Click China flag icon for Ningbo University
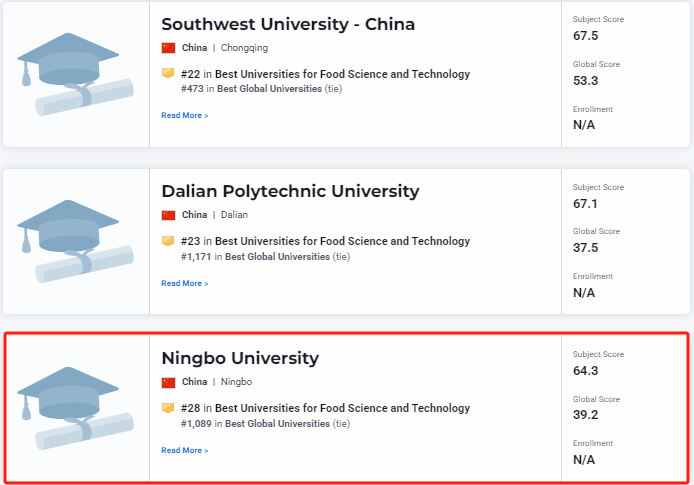This screenshot has height=485, width=694. click(168, 382)
